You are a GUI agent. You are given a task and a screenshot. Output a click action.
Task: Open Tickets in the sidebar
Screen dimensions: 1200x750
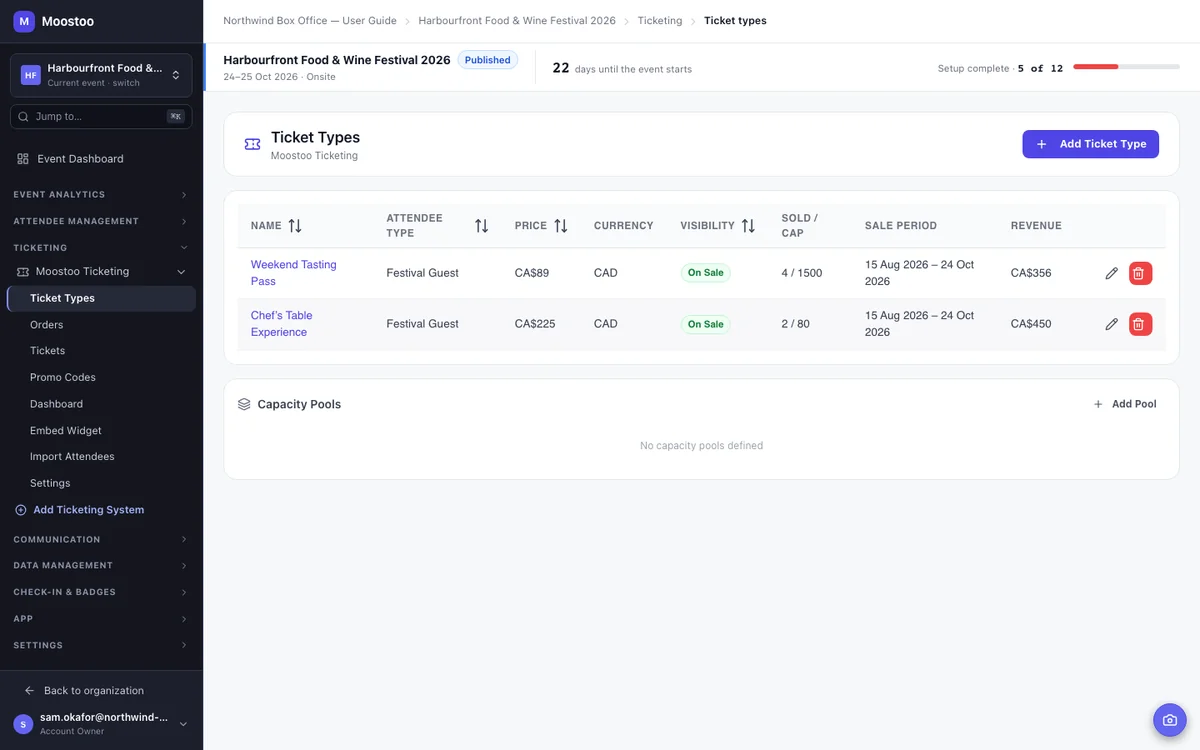click(101, 351)
